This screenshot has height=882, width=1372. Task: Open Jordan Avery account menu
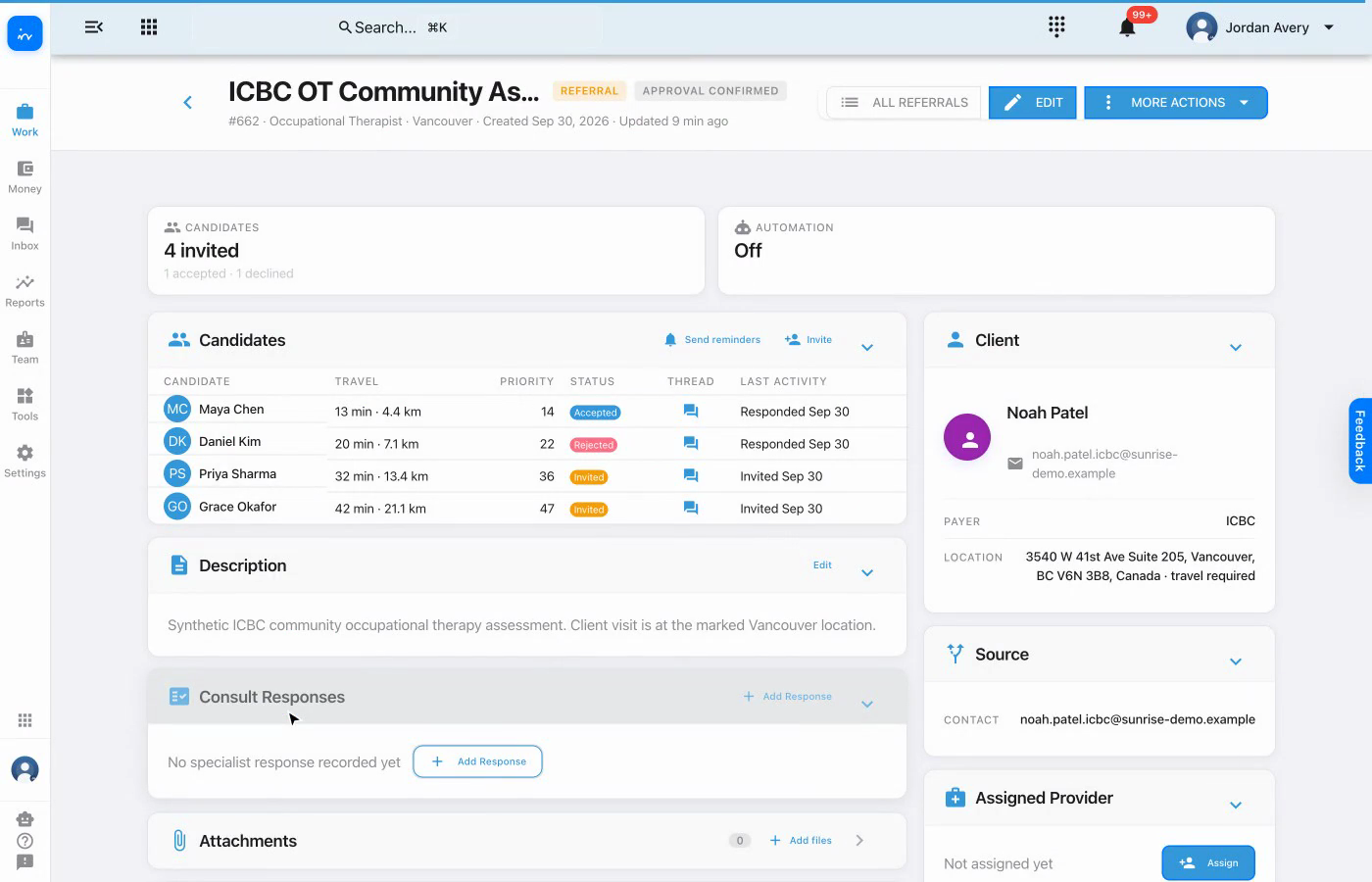tap(1260, 27)
